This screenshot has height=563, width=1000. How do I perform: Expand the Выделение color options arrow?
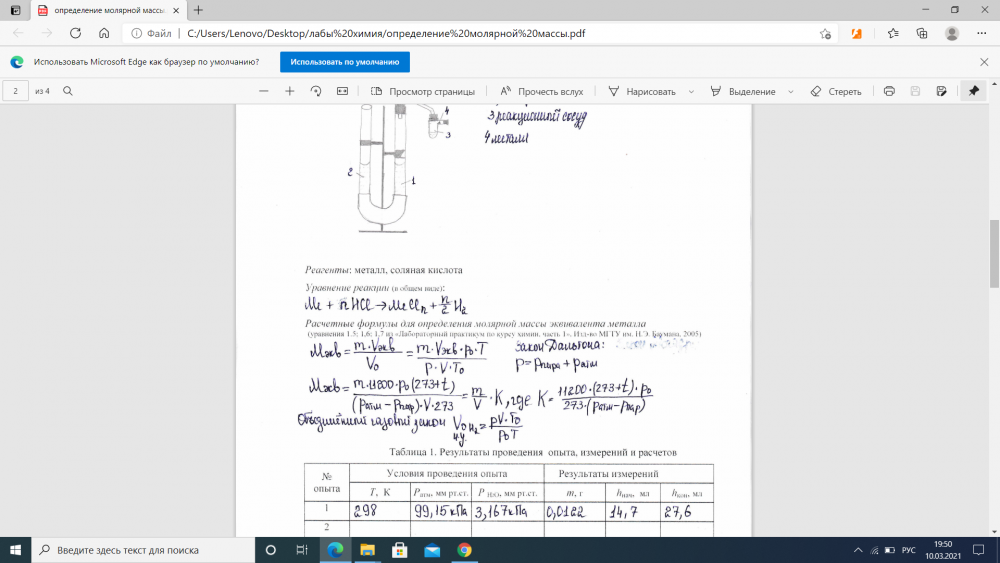click(791, 91)
